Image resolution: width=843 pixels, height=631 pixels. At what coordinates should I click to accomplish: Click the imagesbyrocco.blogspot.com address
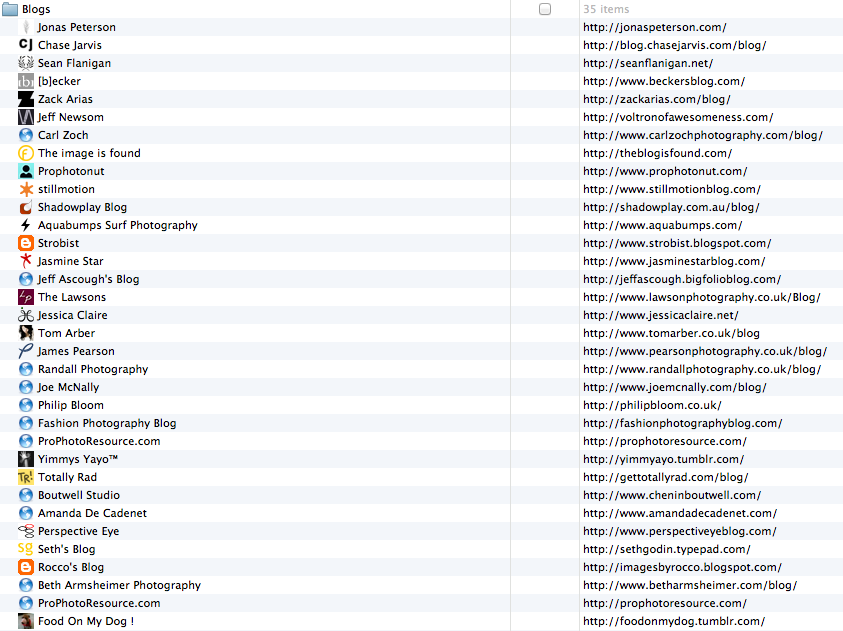682,567
